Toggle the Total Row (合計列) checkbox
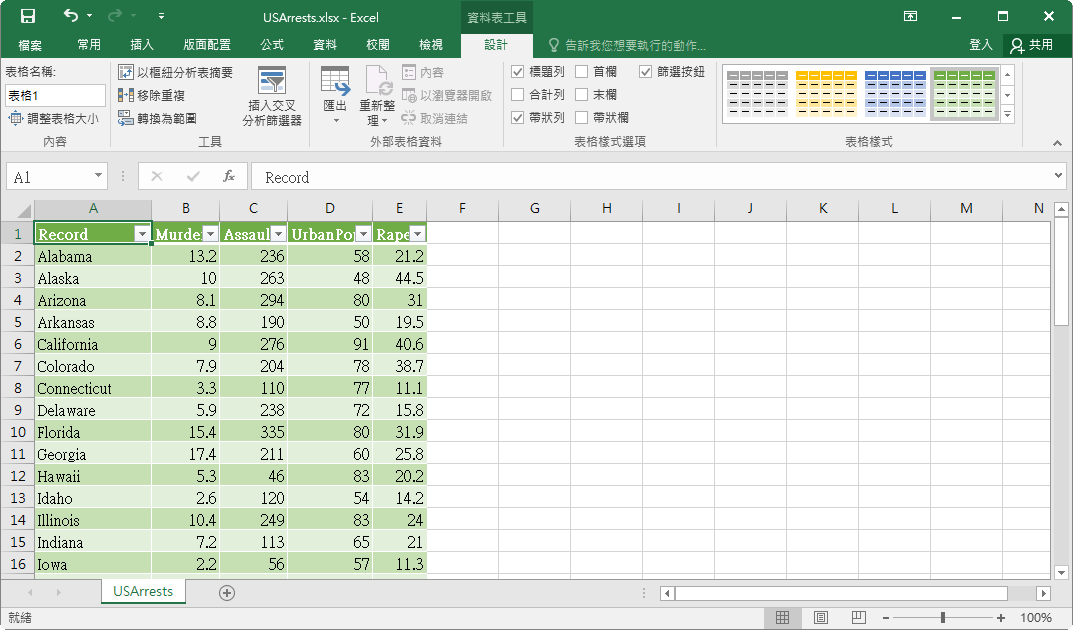The width and height of the screenshot is (1073, 630). (x=518, y=94)
